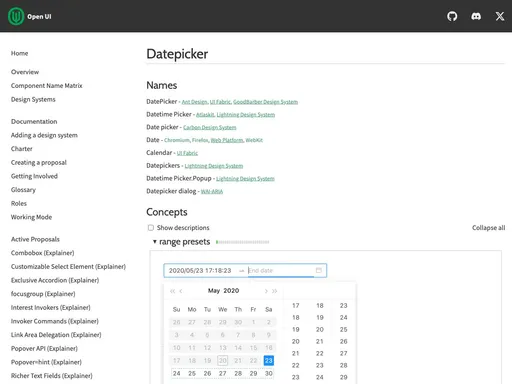Select May 23 highlighted in calendar
Viewport: 512px width, 384px height.
[269, 360]
